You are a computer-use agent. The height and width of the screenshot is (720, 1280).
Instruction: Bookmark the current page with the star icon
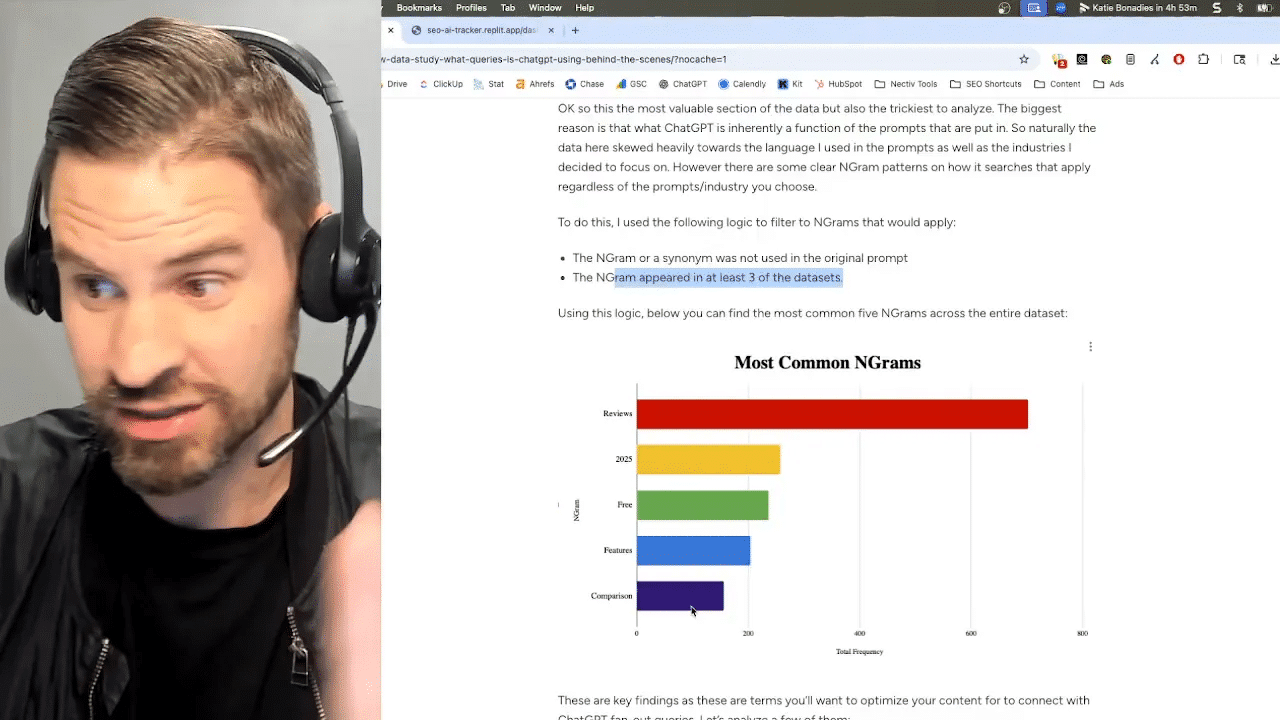tap(1024, 59)
